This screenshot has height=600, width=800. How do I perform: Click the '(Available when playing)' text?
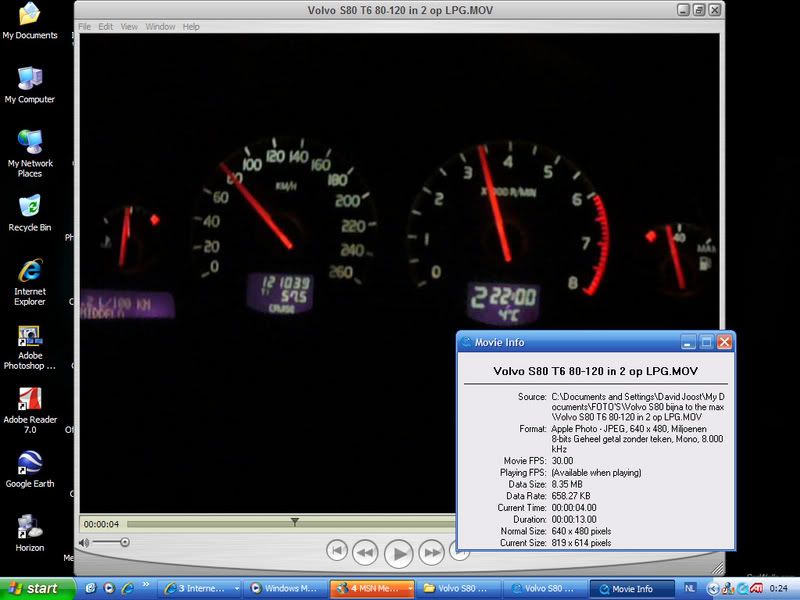coord(596,472)
